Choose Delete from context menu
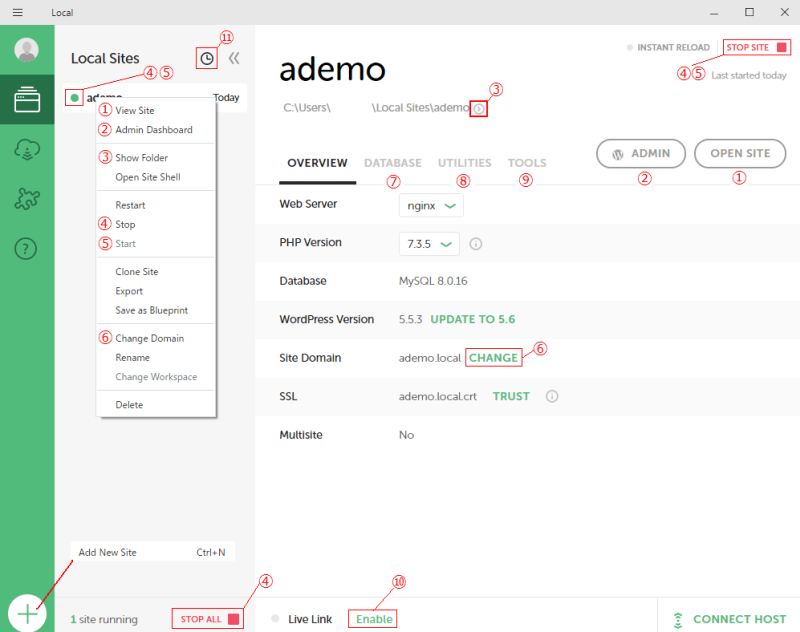Screen dimensions: 800x632 pyautogui.click(x=156, y=405)
